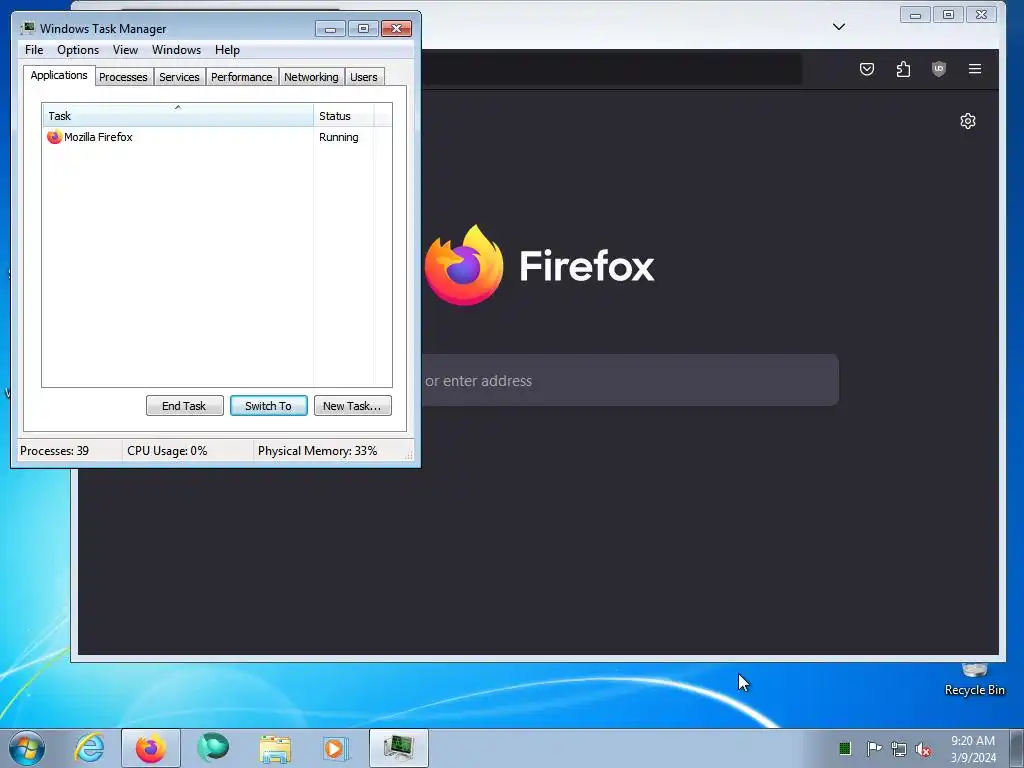Click the Processes: 39 status bar entry

click(x=55, y=451)
